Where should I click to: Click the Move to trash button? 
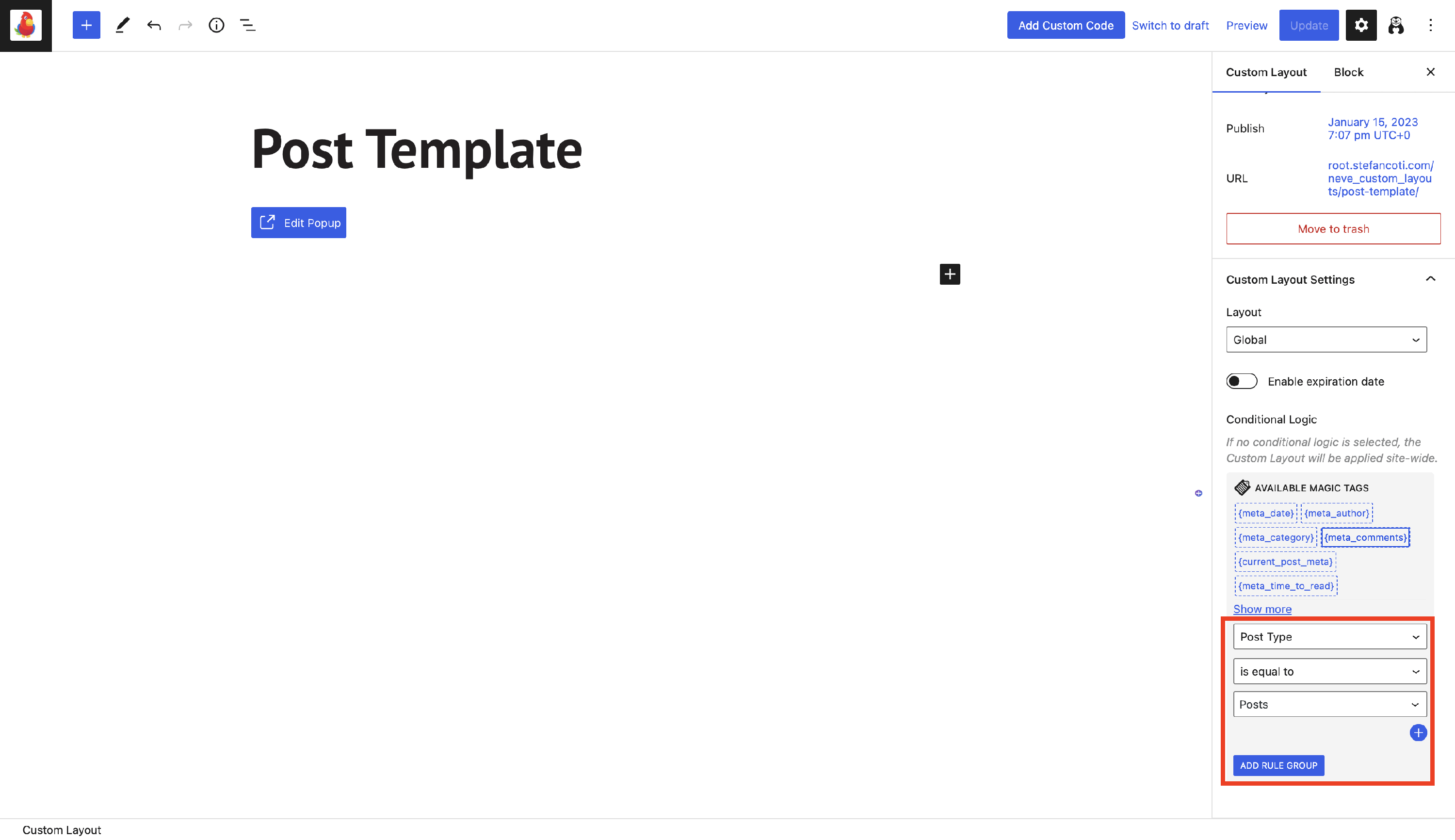(1333, 229)
